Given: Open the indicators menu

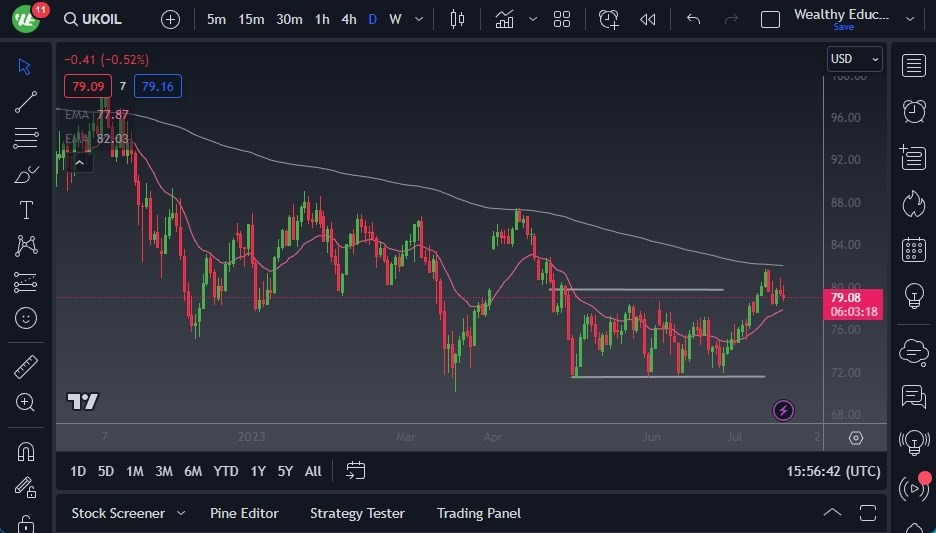Looking at the screenshot, I should point(504,20).
